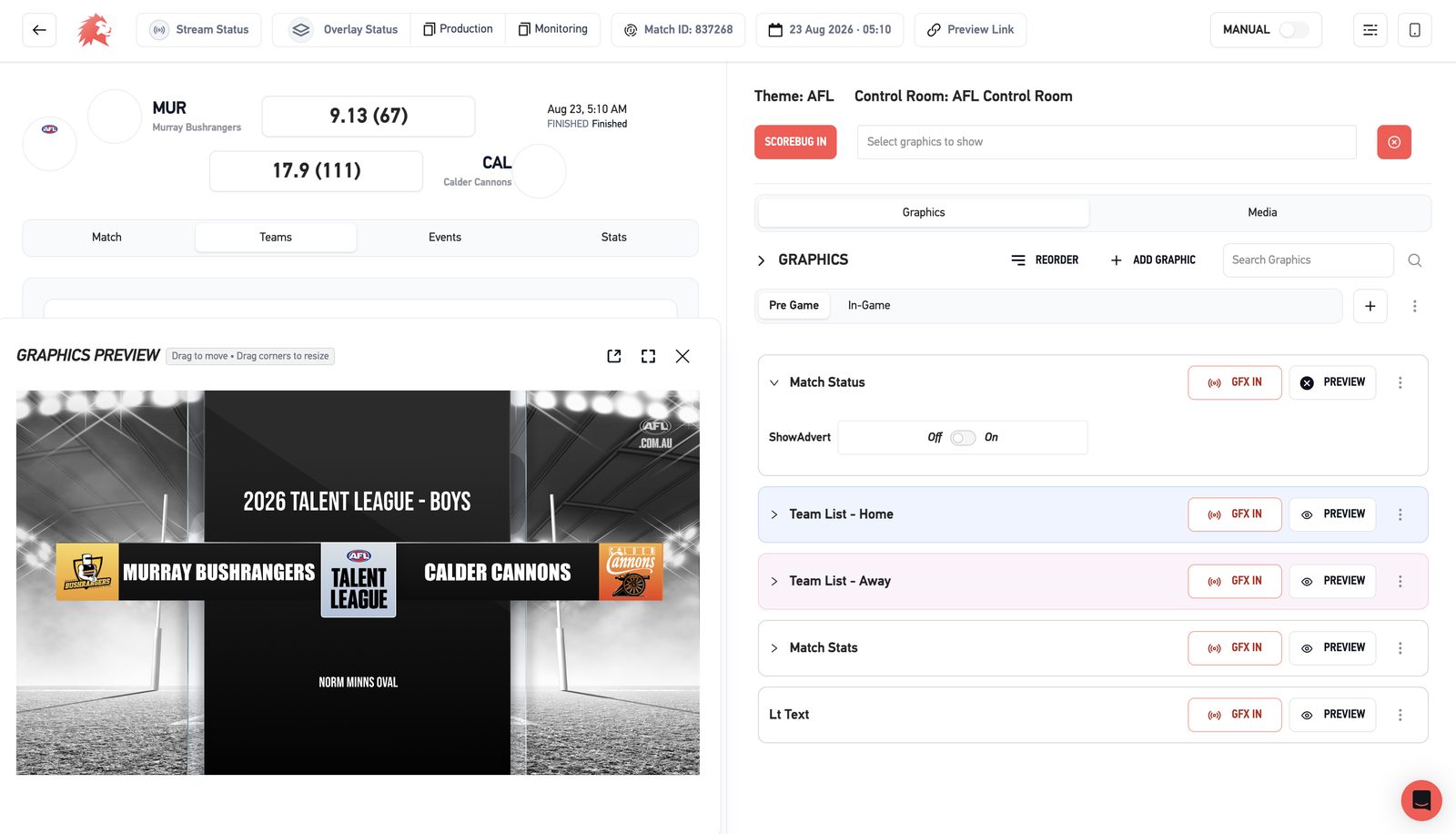The height and width of the screenshot is (834, 1456).
Task: Open Team List - Away more options
Action: pos(1400,582)
